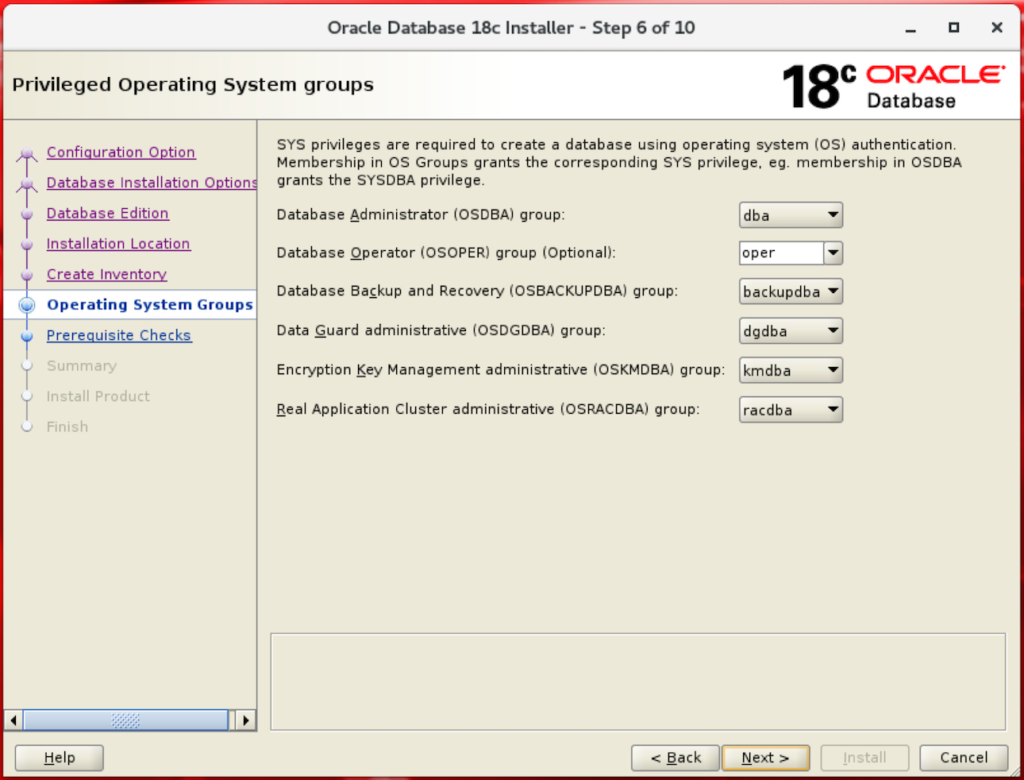Close the Oracle installer window
This screenshot has width=1024, height=780.
click(x=997, y=27)
